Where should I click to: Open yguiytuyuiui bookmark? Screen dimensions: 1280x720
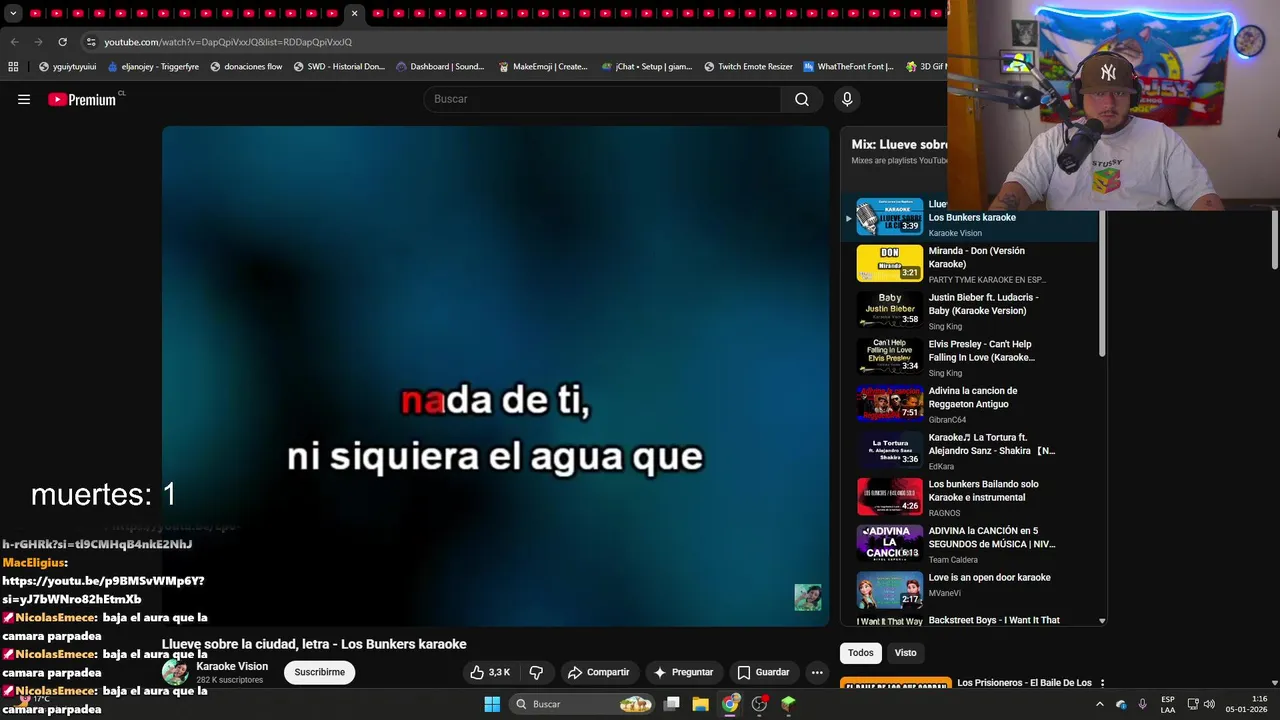(67, 66)
